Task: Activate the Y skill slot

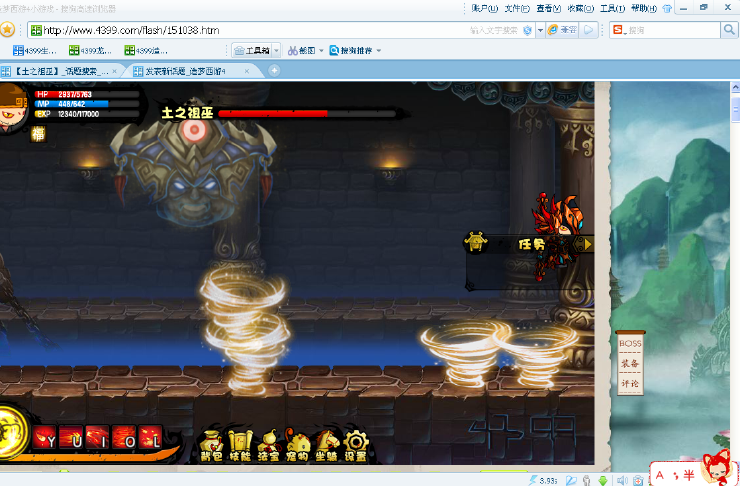Action: click(45, 437)
